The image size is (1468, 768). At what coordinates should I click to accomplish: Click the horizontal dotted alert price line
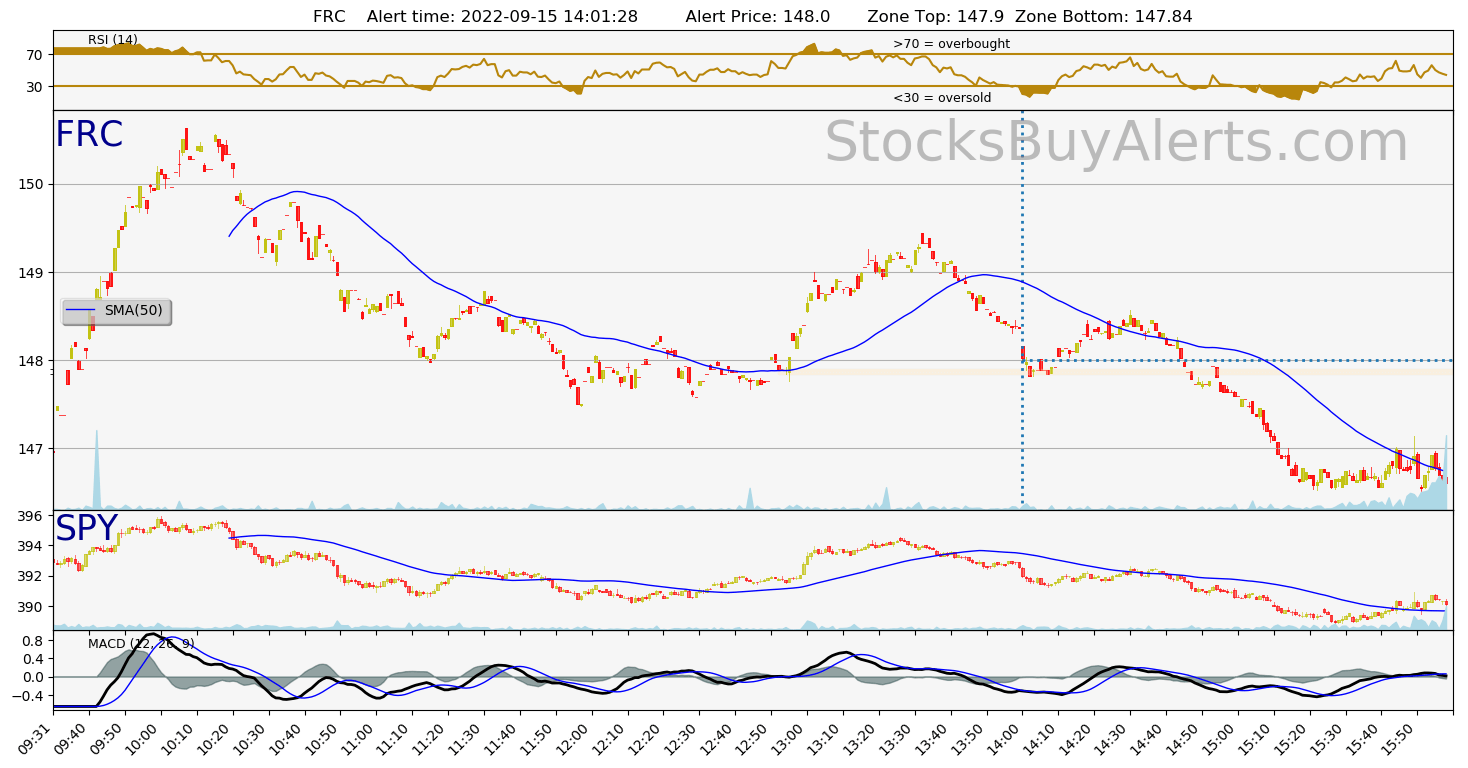(1238, 360)
